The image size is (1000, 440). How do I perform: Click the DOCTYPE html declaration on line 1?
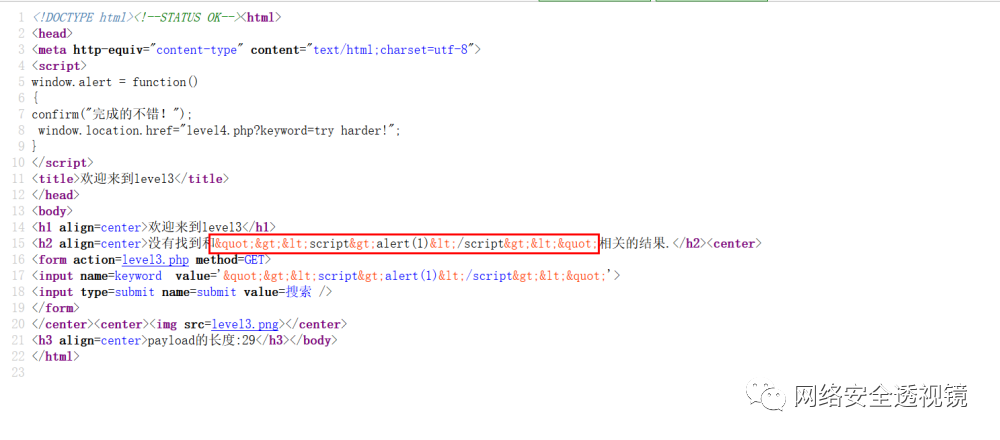click(82, 17)
